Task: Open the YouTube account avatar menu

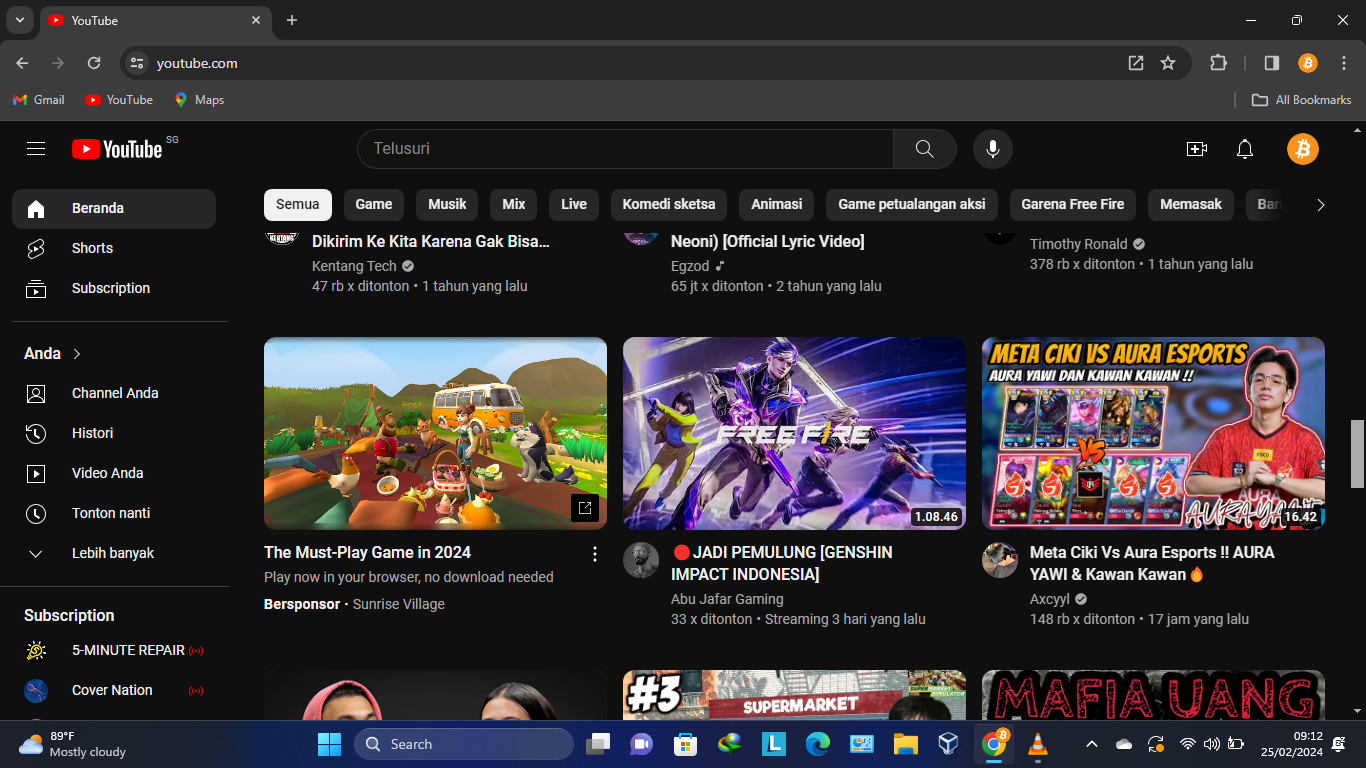Action: coord(1303,149)
